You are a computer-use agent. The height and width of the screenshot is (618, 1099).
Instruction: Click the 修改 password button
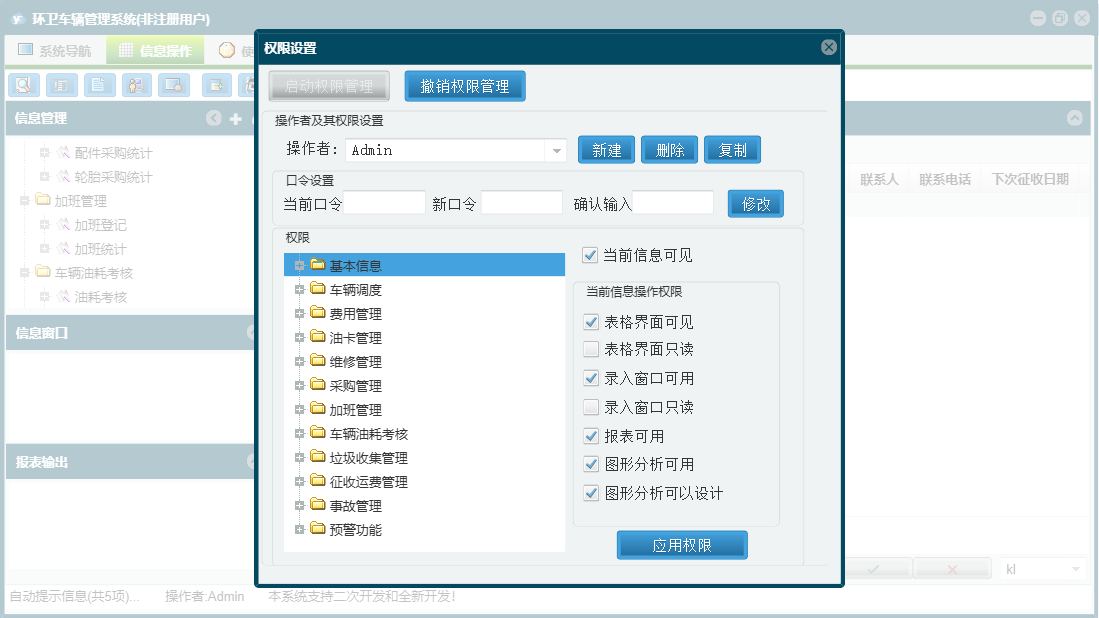point(756,204)
